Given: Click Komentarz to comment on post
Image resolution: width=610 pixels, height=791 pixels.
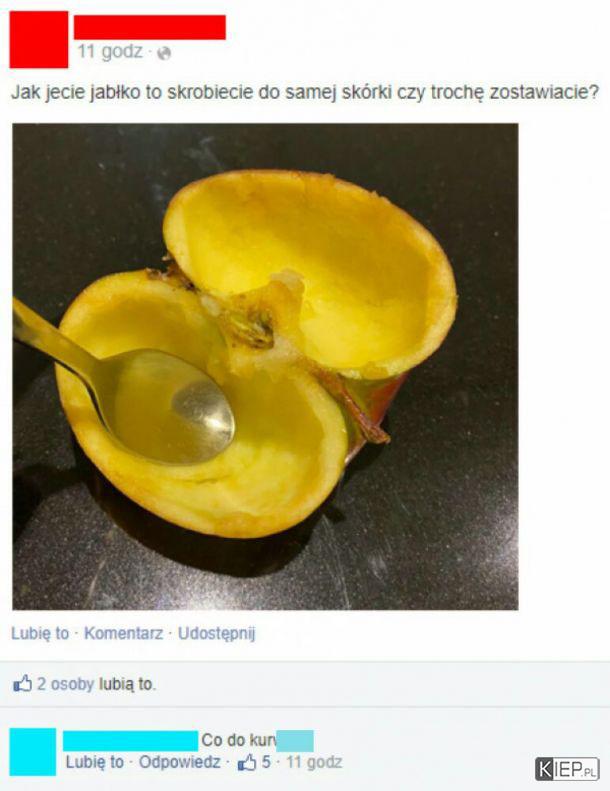Looking at the screenshot, I should point(124,633).
